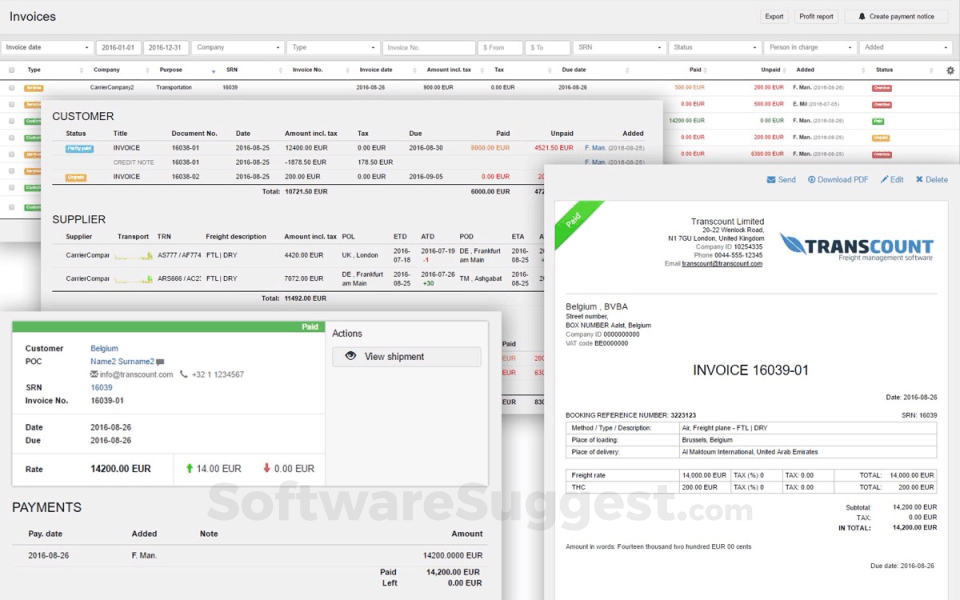Open SRN 16039 link in detail panel
Viewport: 960px width, 600px height.
[x=102, y=388]
